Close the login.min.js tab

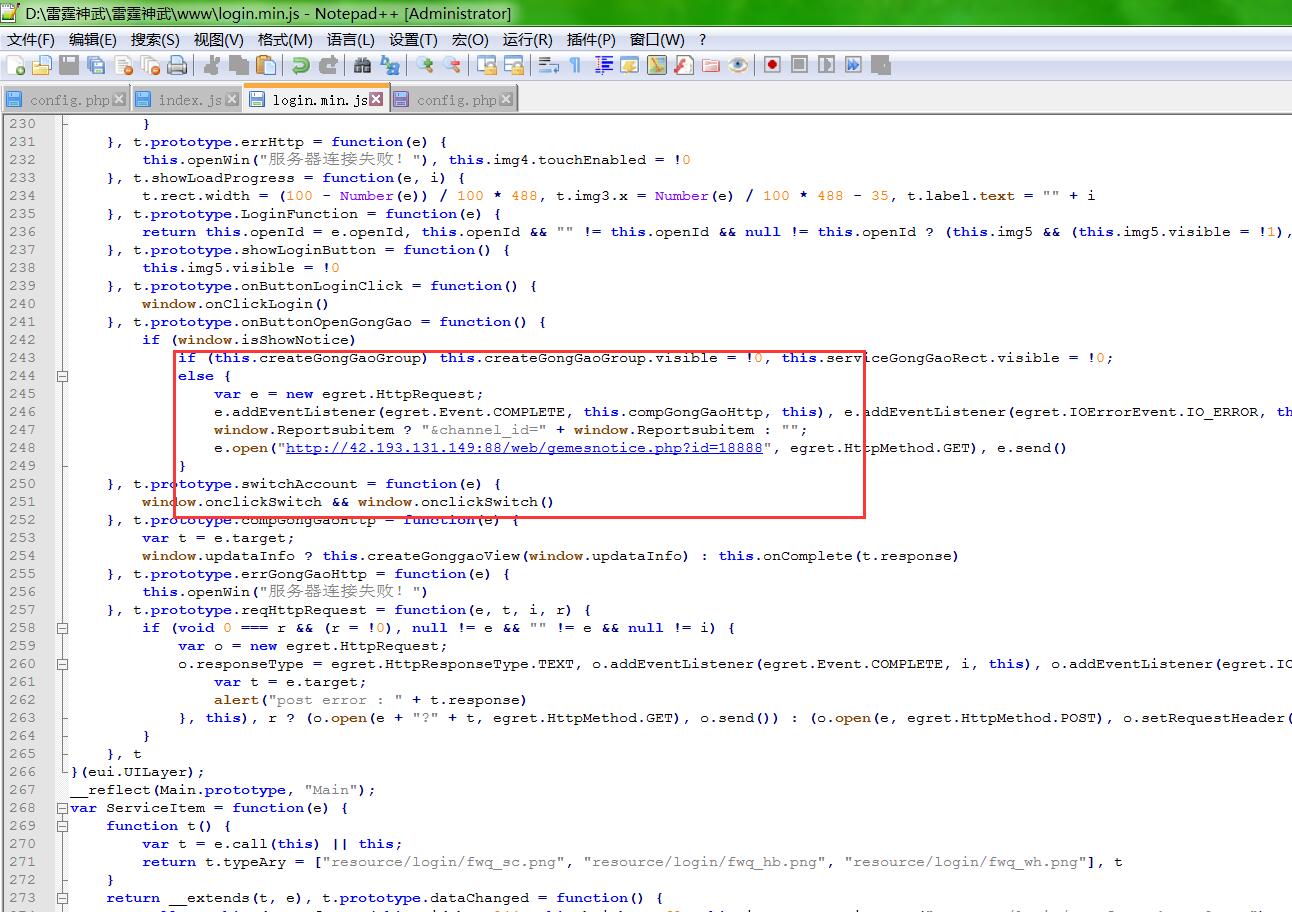(x=376, y=100)
